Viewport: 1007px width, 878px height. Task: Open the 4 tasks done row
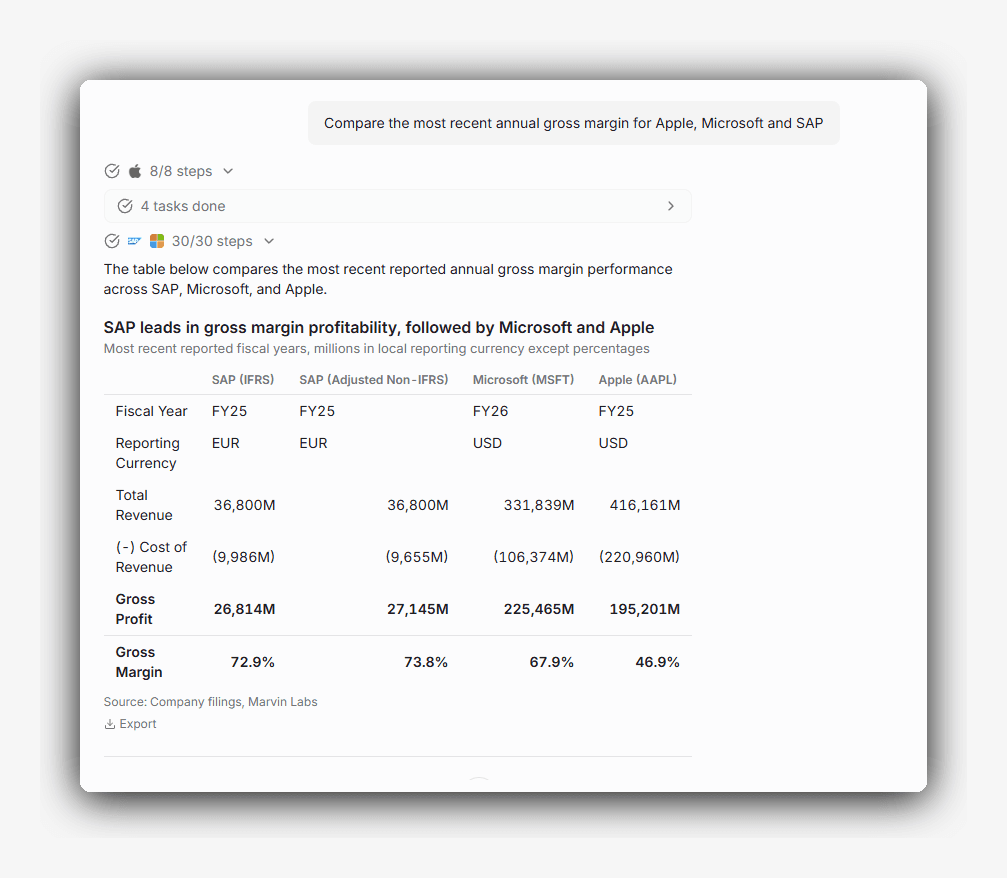click(x=398, y=206)
